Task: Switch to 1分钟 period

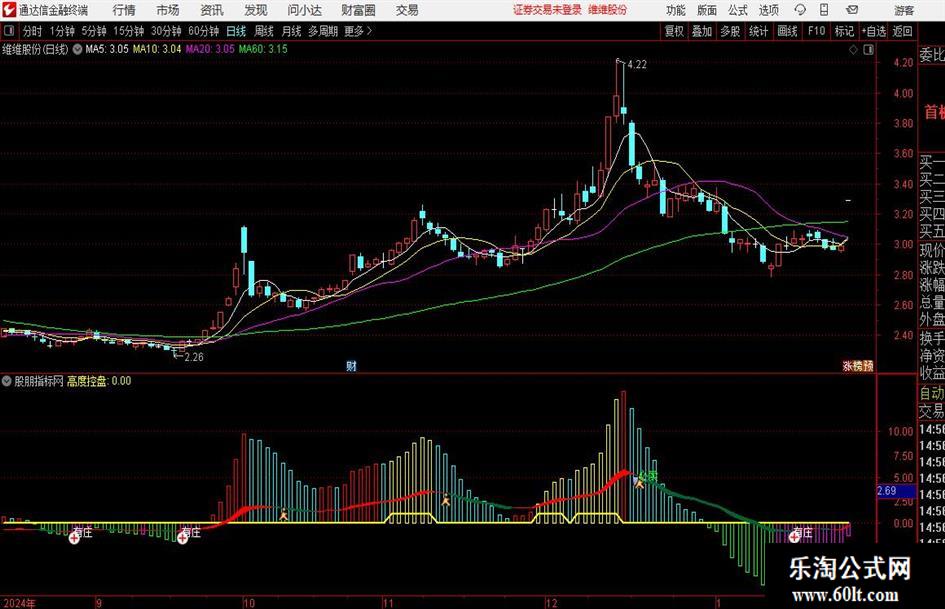Action: 61,31
